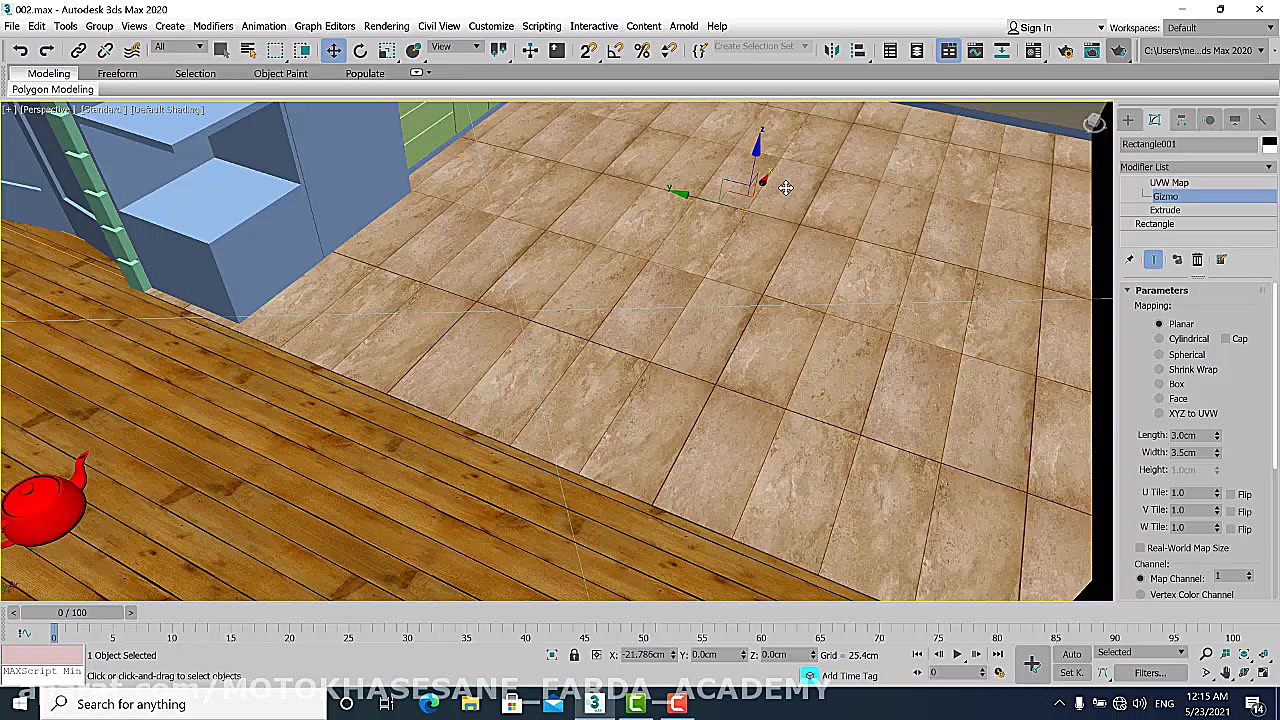Expand the selection filter All dropdown
Screen dimensions: 1280x720
(178, 48)
